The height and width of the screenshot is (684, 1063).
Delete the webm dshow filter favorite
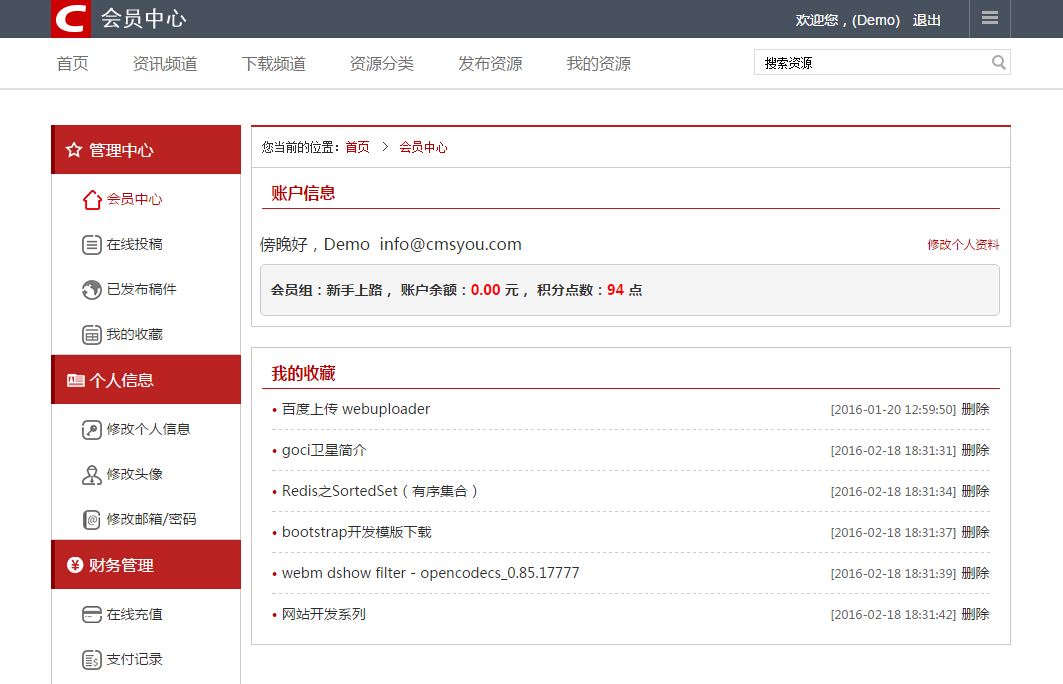(x=976, y=573)
